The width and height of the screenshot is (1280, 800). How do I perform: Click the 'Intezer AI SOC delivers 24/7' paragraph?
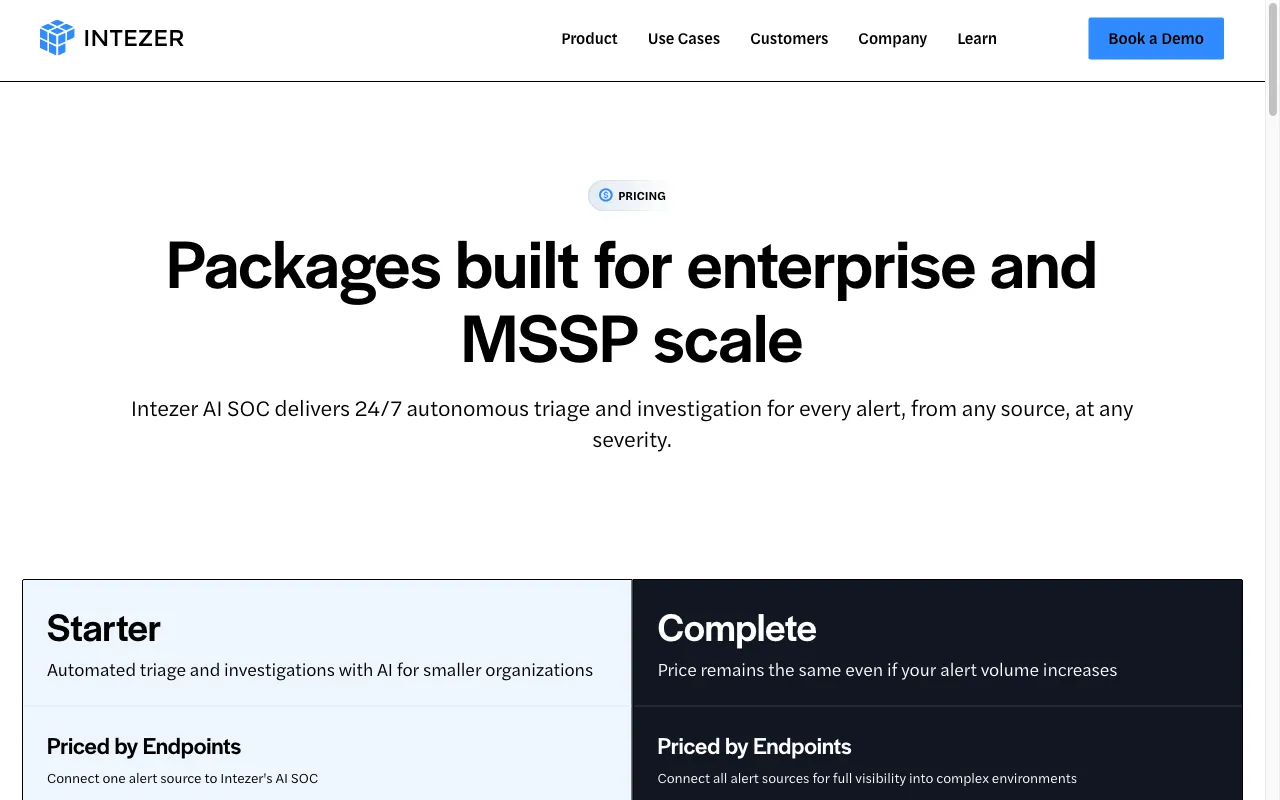tap(632, 424)
